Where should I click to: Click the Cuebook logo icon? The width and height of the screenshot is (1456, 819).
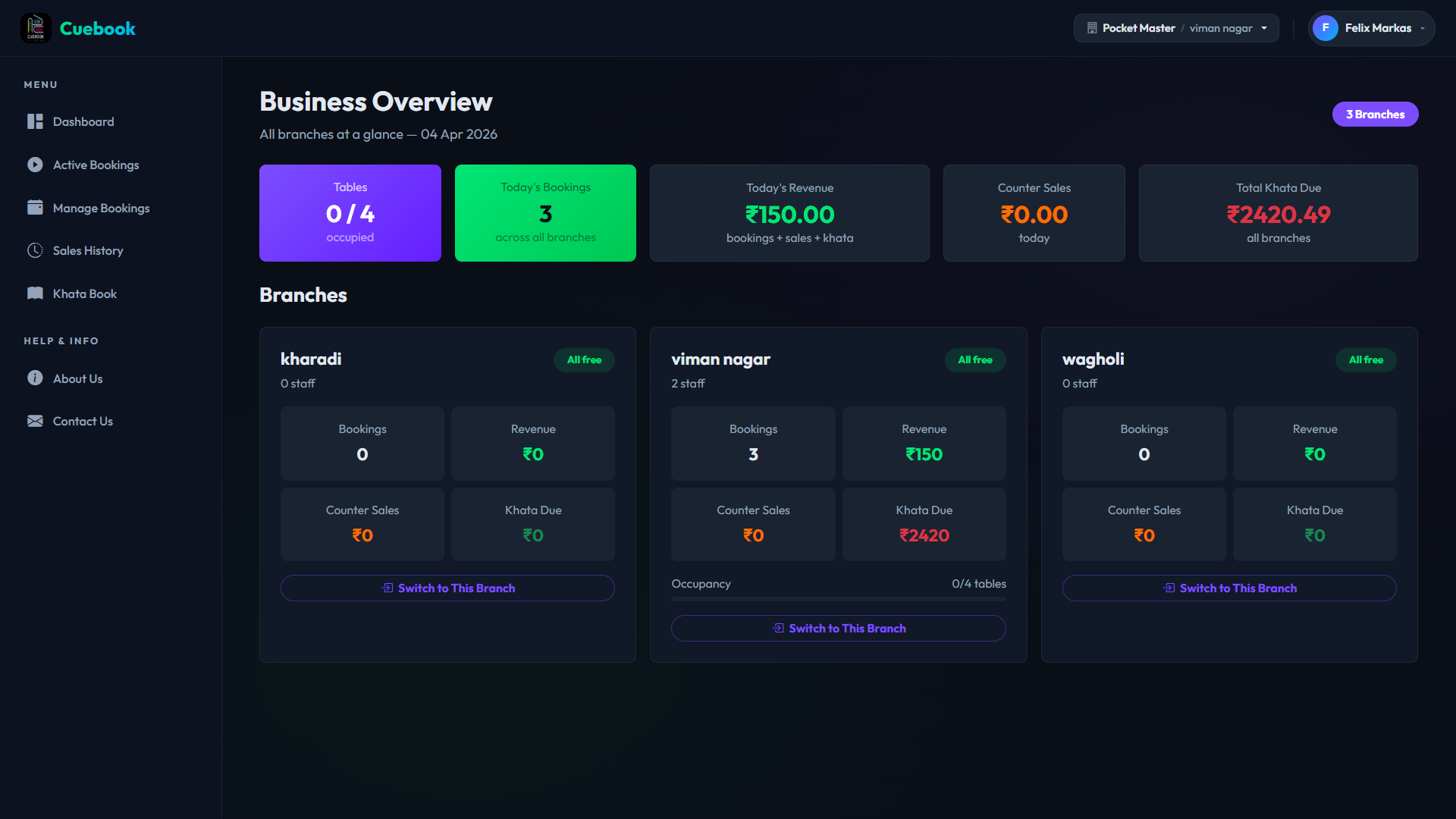(x=36, y=28)
